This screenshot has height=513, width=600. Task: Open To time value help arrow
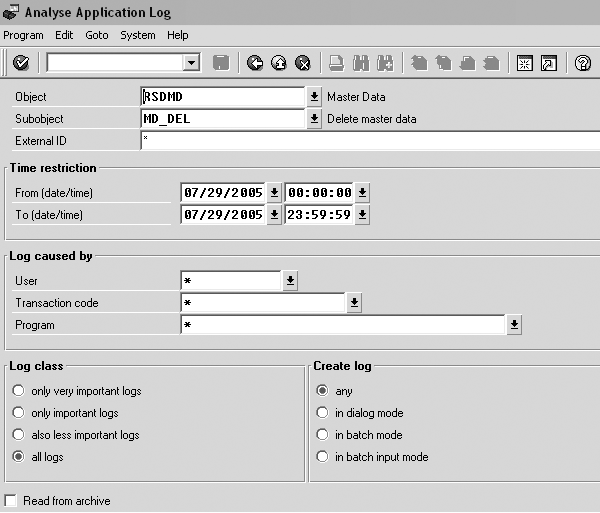362,215
